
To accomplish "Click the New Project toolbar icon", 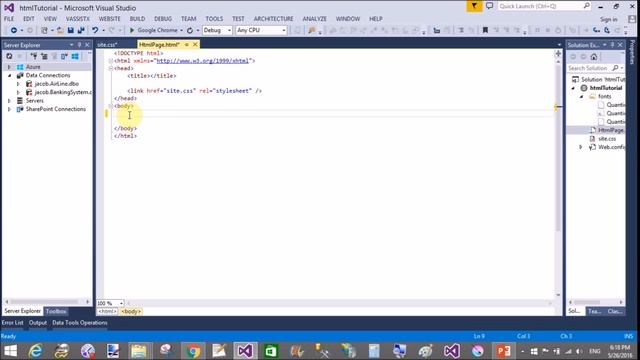I will point(44,30).
